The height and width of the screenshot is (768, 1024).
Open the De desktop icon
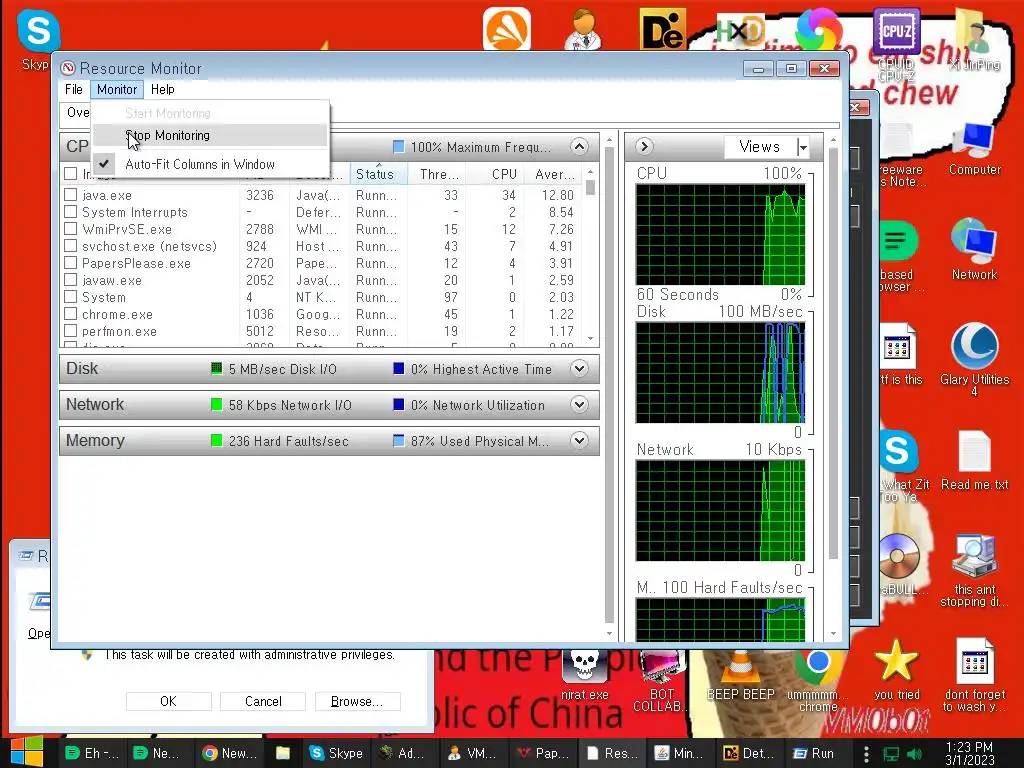[662, 29]
